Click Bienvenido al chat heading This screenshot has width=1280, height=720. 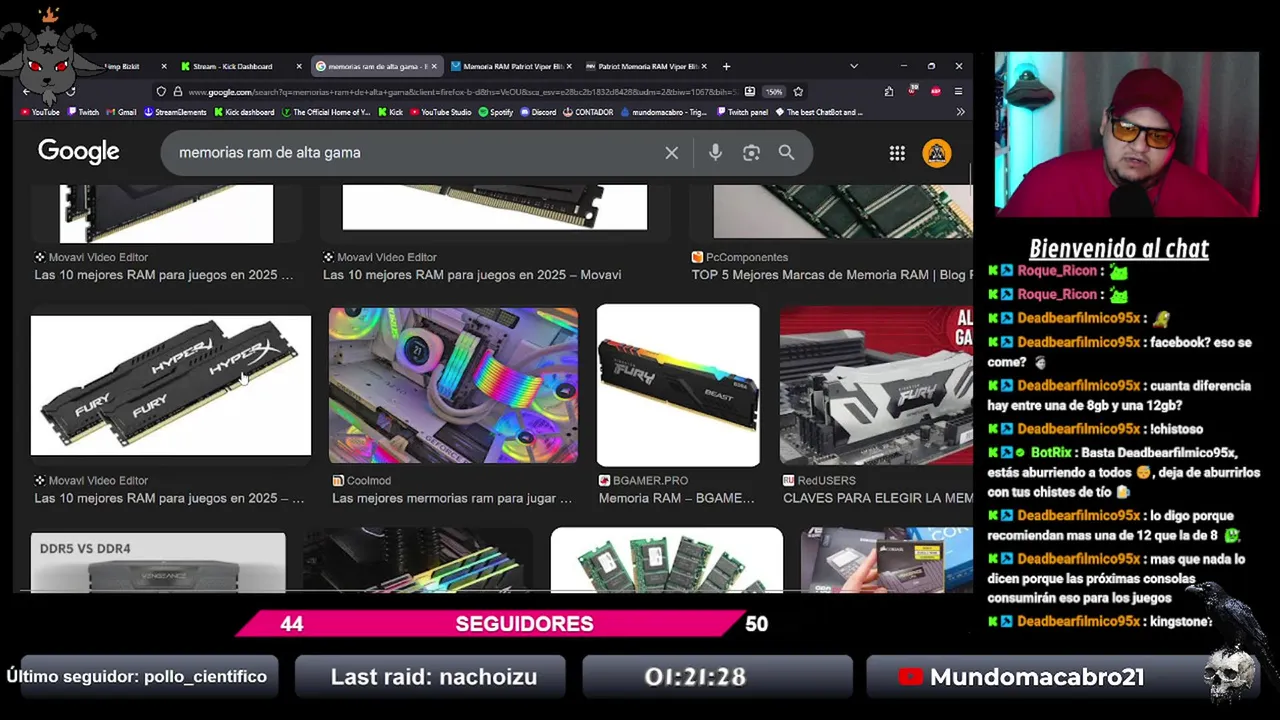(x=1119, y=248)
